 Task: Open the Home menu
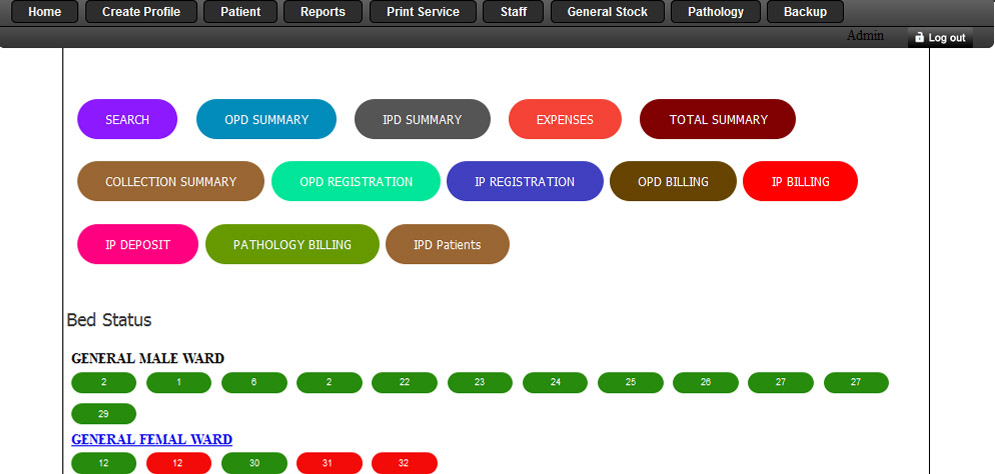tap(44, 12)
